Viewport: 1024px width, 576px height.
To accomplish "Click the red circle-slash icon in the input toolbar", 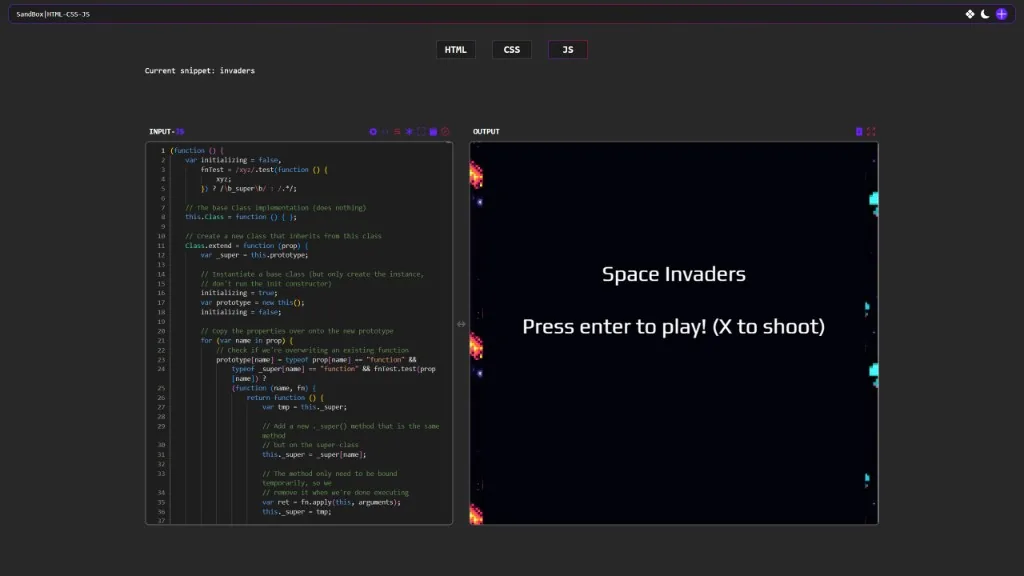I will click(445, 131).
